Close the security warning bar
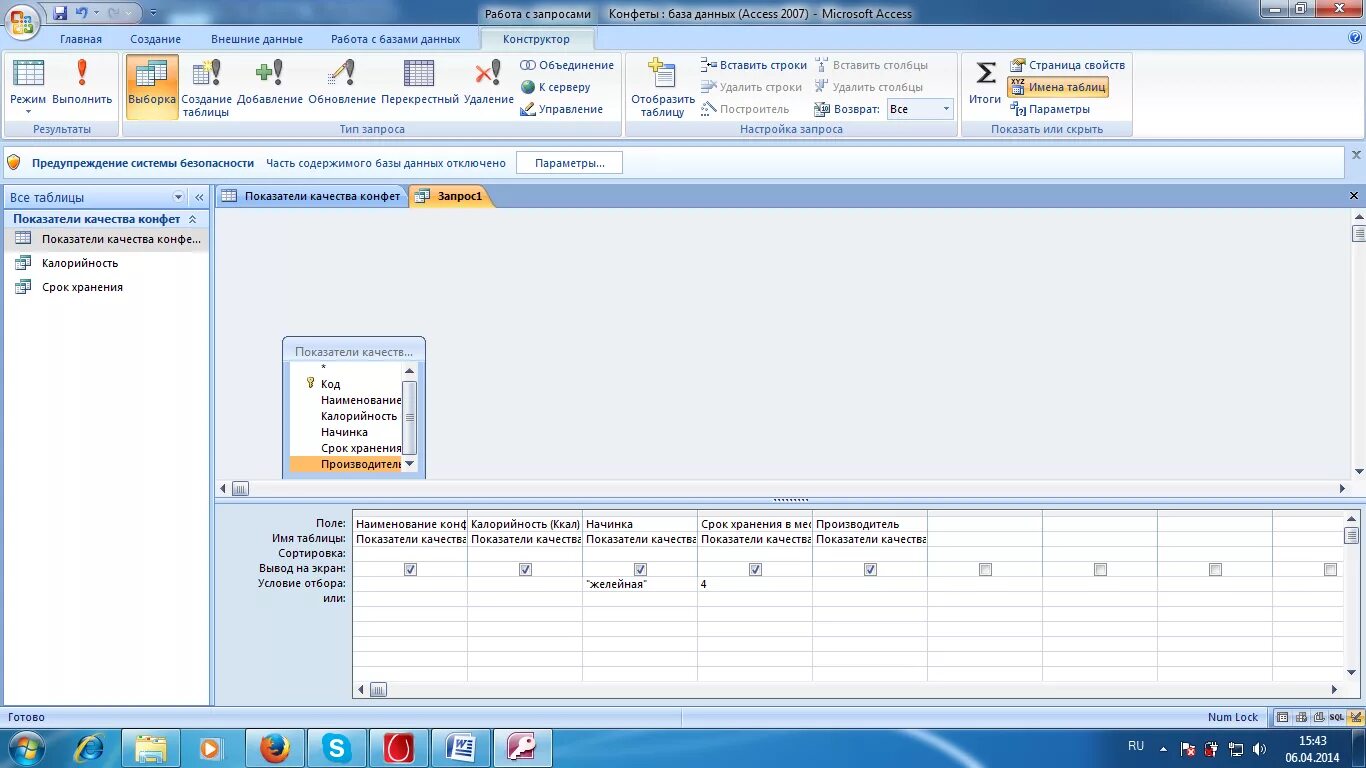The height and width of the screenshot is (768, 1366). tap(1356, 155)
